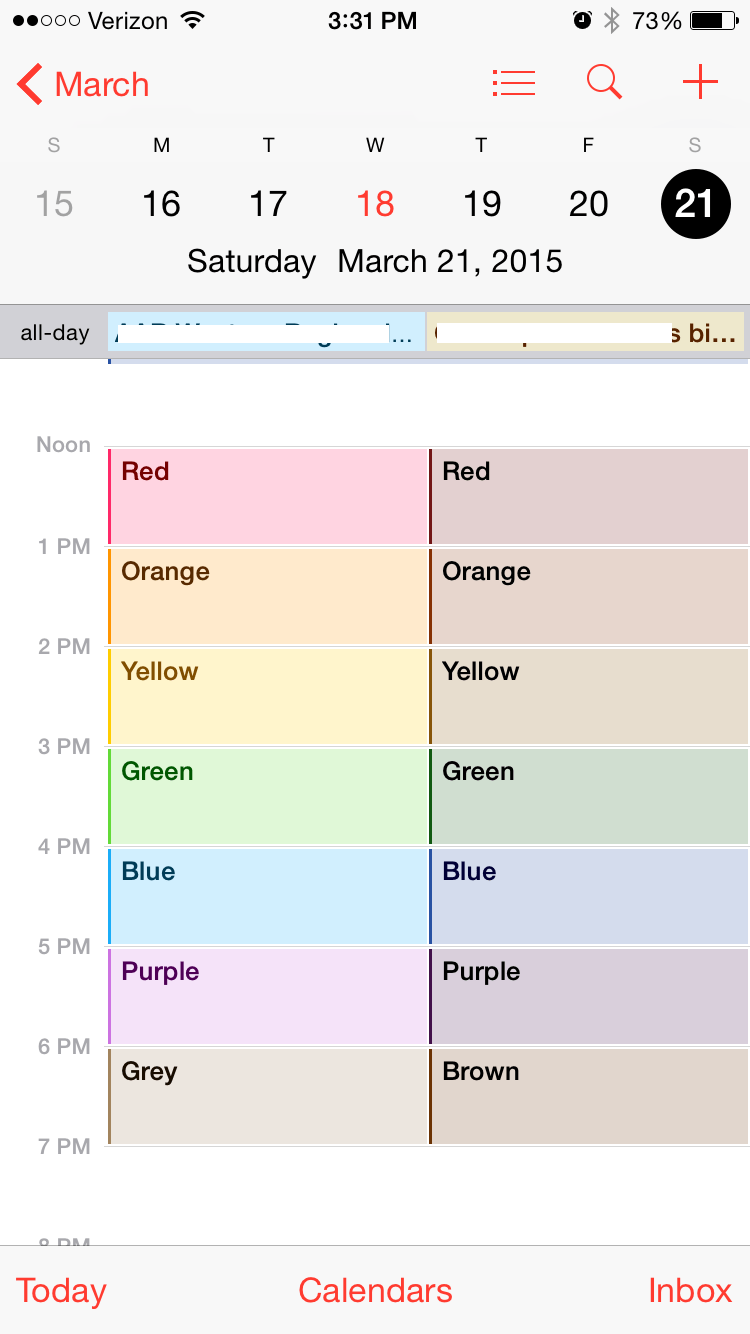The width and height of the screenshot is (750, 1334).
Task: Open the Grey event at 6 PM
Action: pos(268,1096)
